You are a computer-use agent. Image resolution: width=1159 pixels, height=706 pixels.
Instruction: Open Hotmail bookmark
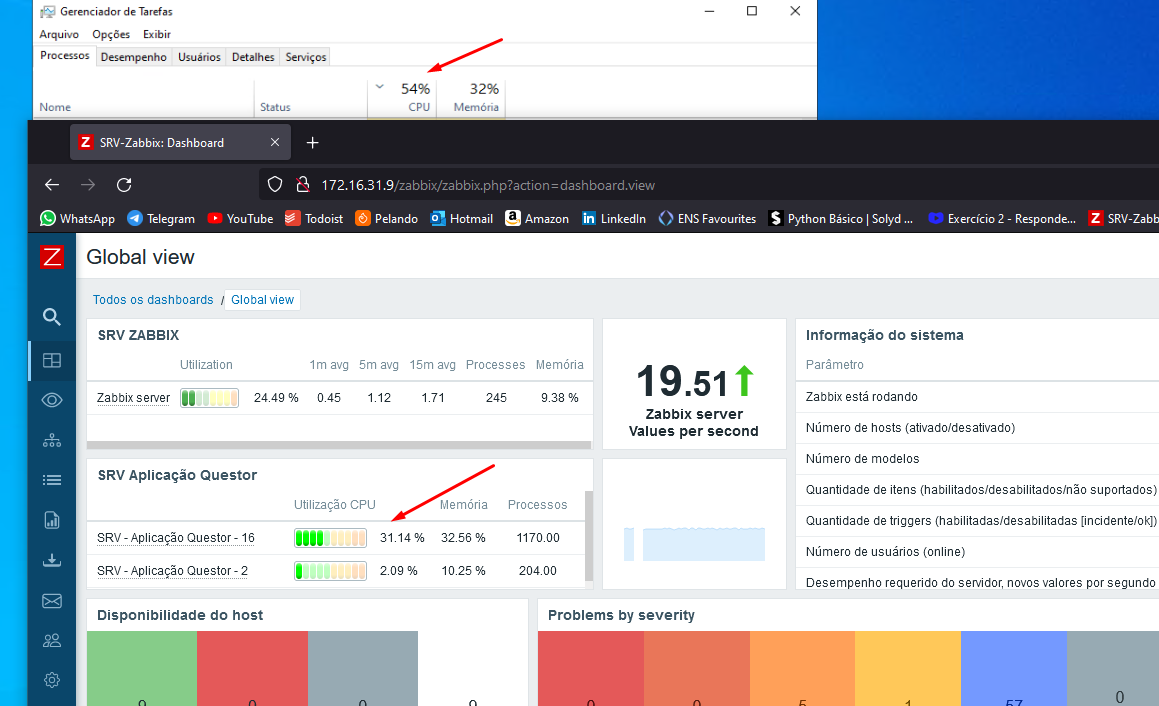(x=462, y=219)
